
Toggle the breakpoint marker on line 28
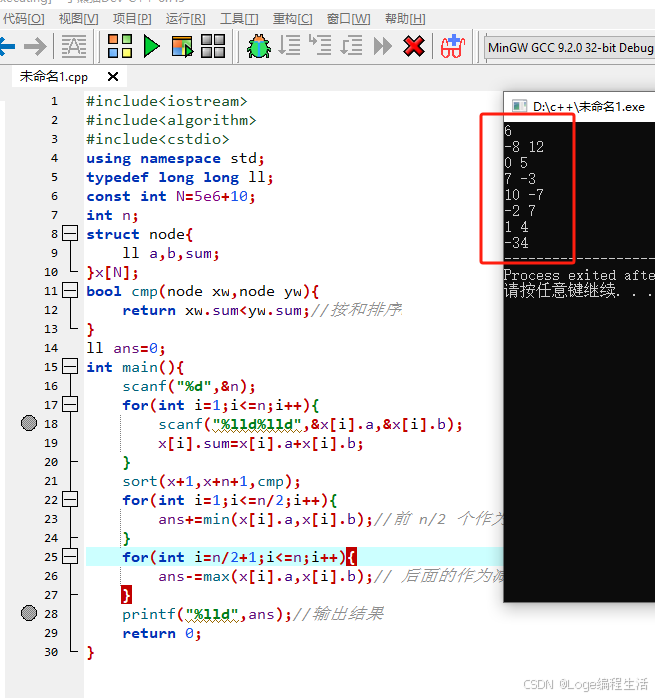click(29, 613)
